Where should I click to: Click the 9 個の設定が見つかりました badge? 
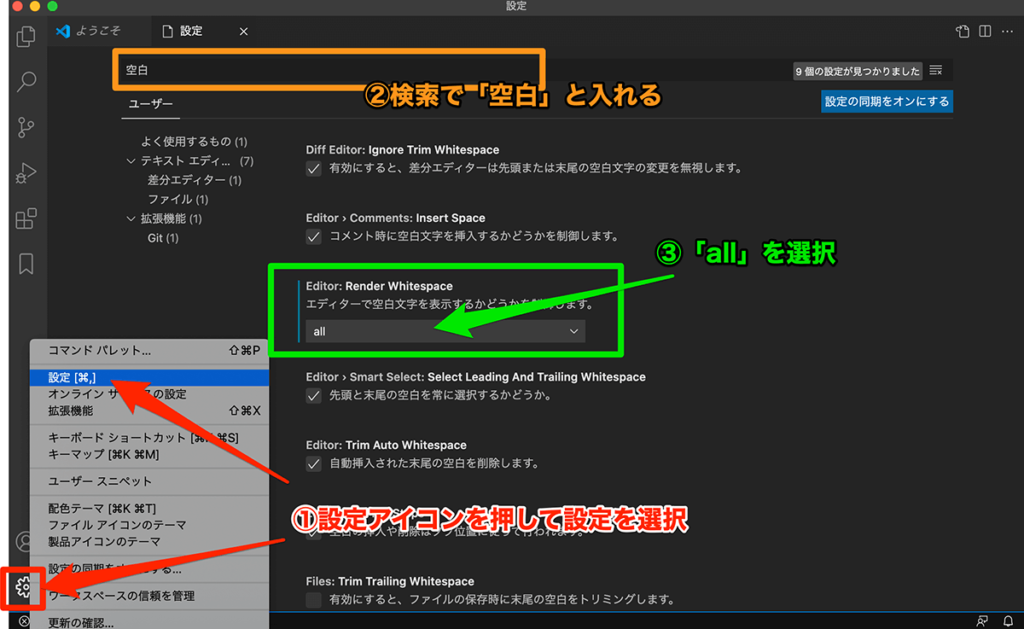pyautogui.click(x=857, y=71)
